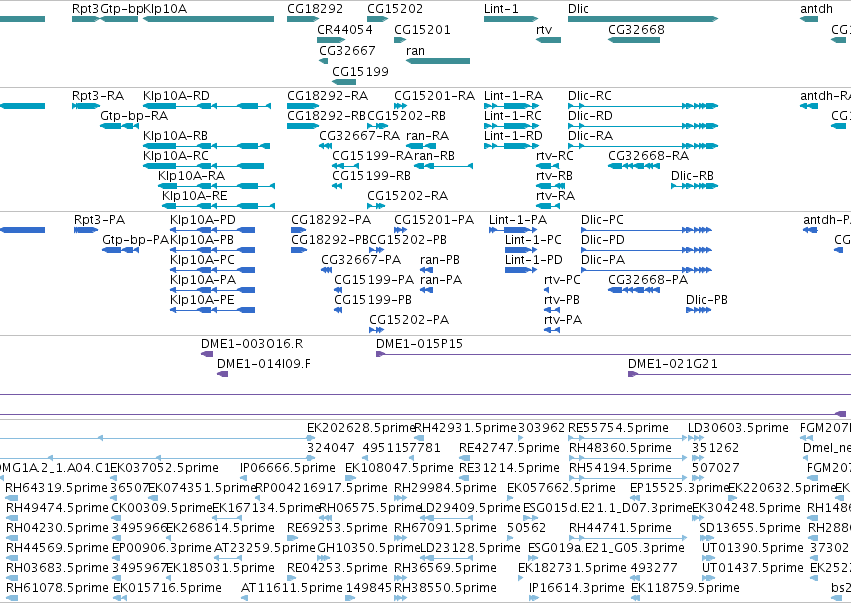Select the CG18292 gene label
This screenshot has width=851, height=603.
click(x=315, y=9)
